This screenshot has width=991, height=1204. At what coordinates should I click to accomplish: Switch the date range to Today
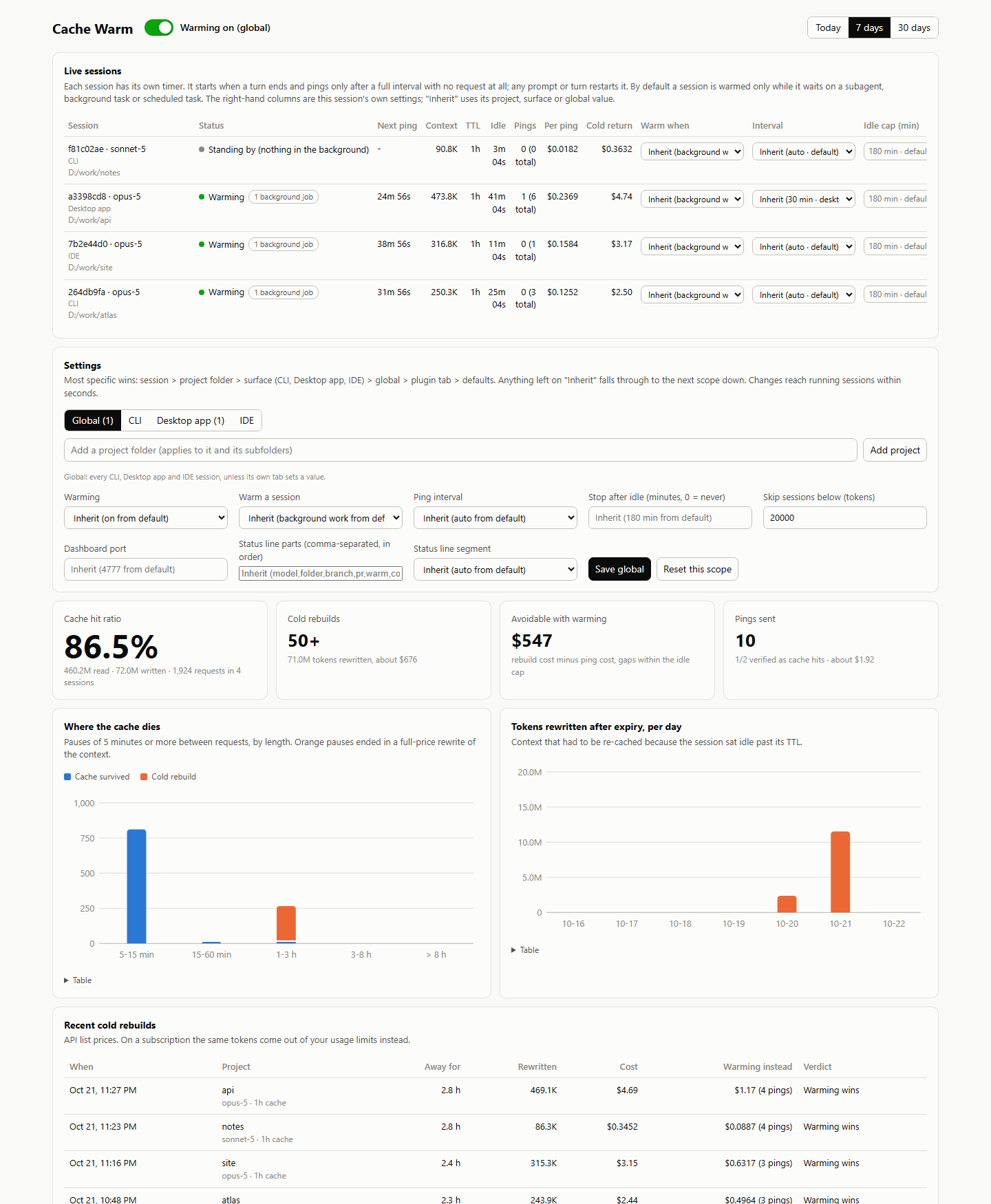[x=828, y=28]
